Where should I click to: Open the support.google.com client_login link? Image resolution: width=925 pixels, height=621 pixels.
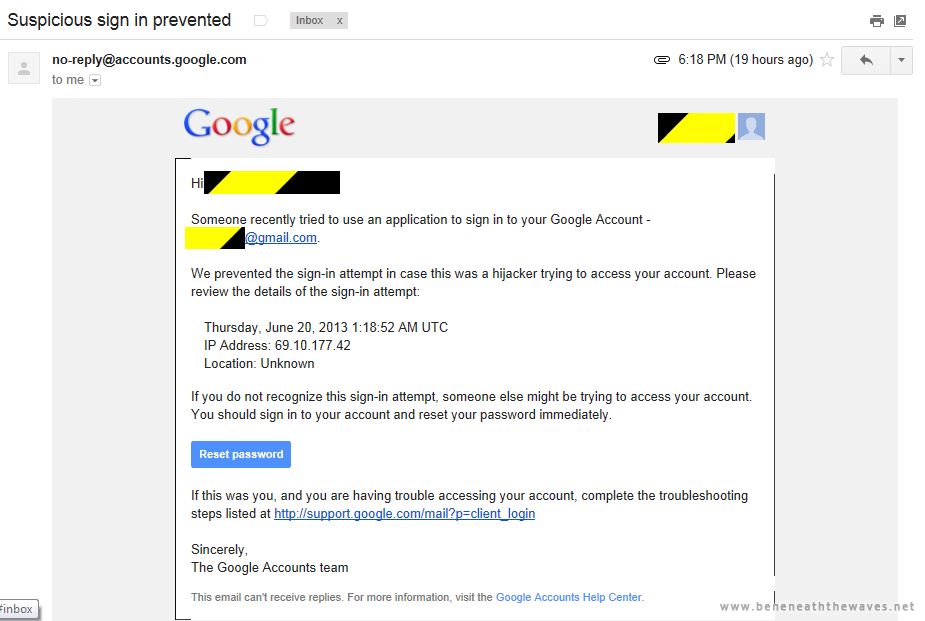405,514
